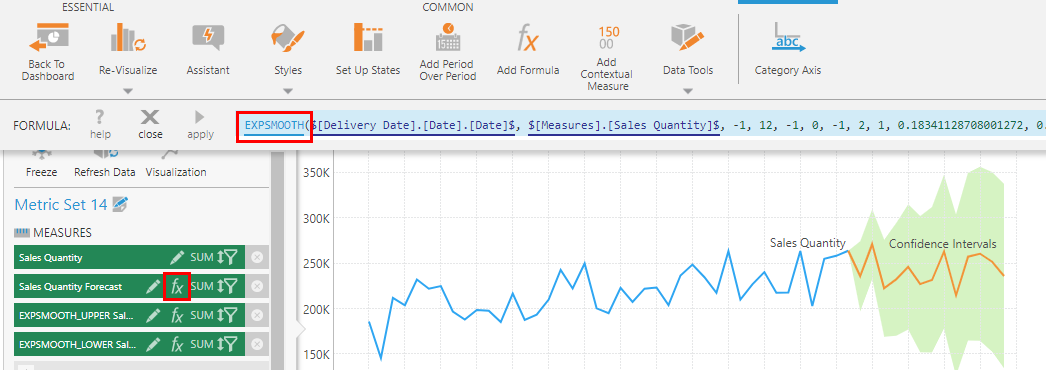Expand the Data Tools dropdown arrow
The image size is (1046, 370).
click(688, 91)
